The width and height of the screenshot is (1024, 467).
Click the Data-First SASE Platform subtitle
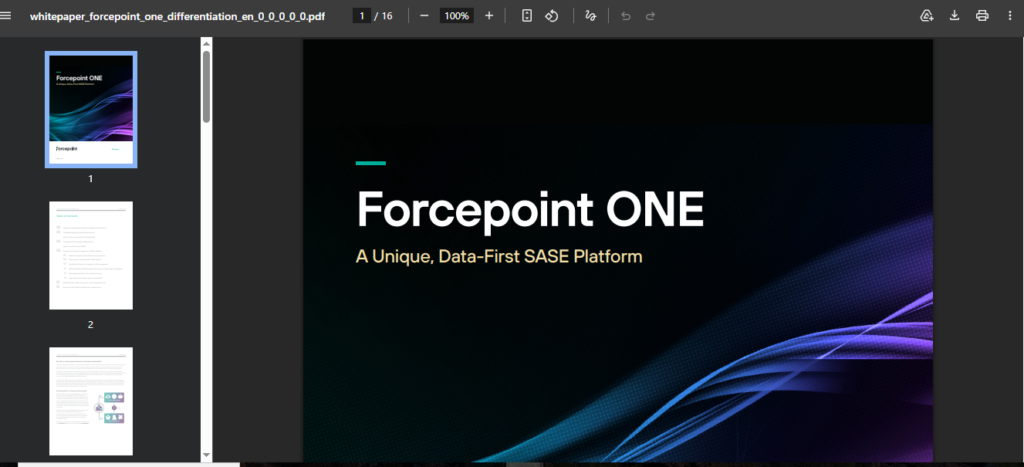(x=499, y=257)
